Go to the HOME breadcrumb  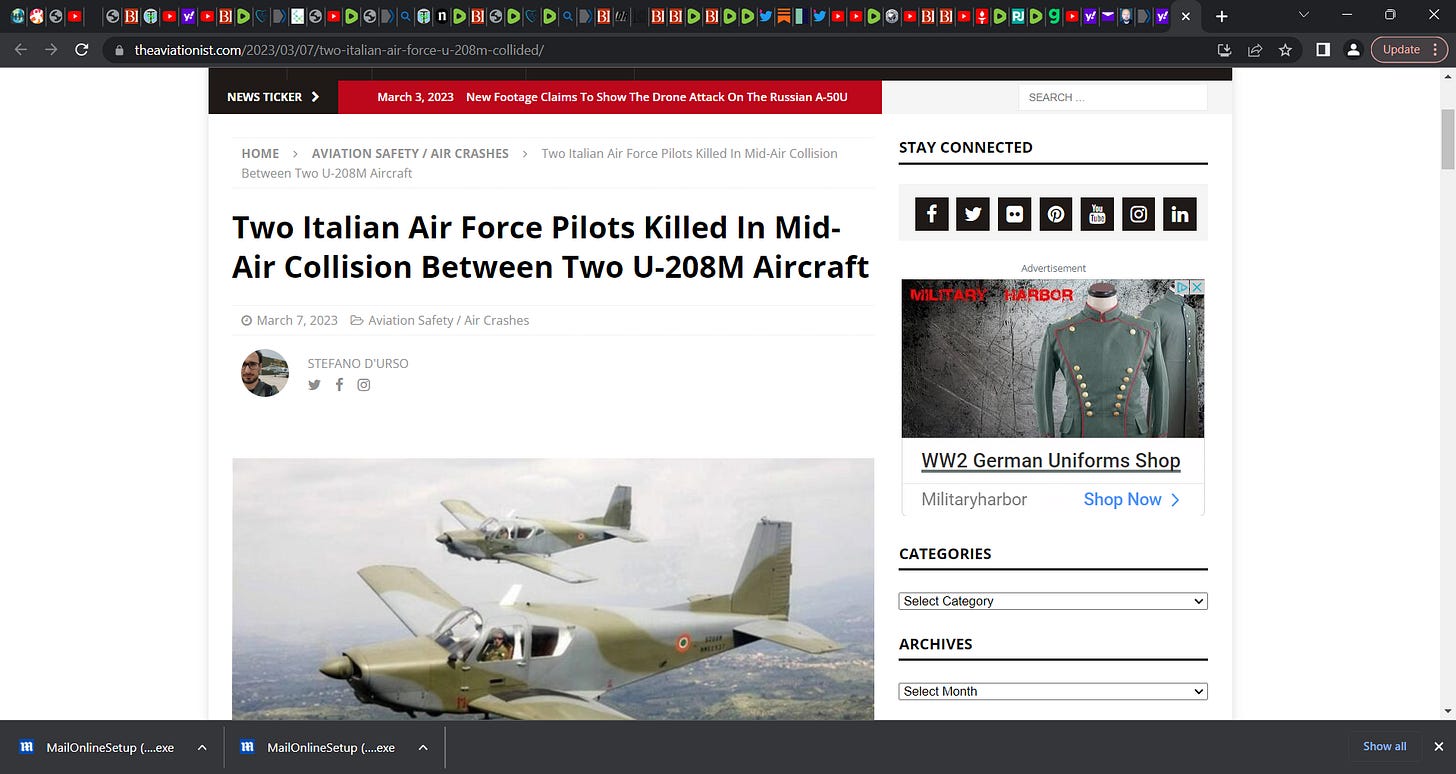point(260,153)
